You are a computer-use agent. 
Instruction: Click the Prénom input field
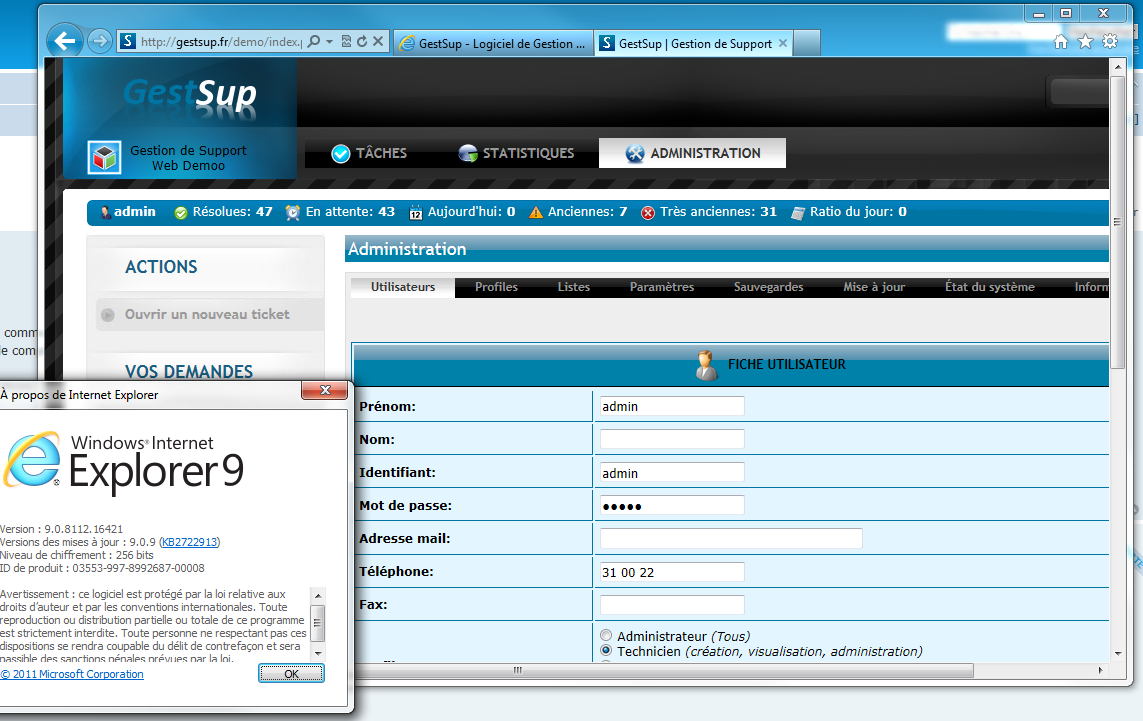pos(672,406)
